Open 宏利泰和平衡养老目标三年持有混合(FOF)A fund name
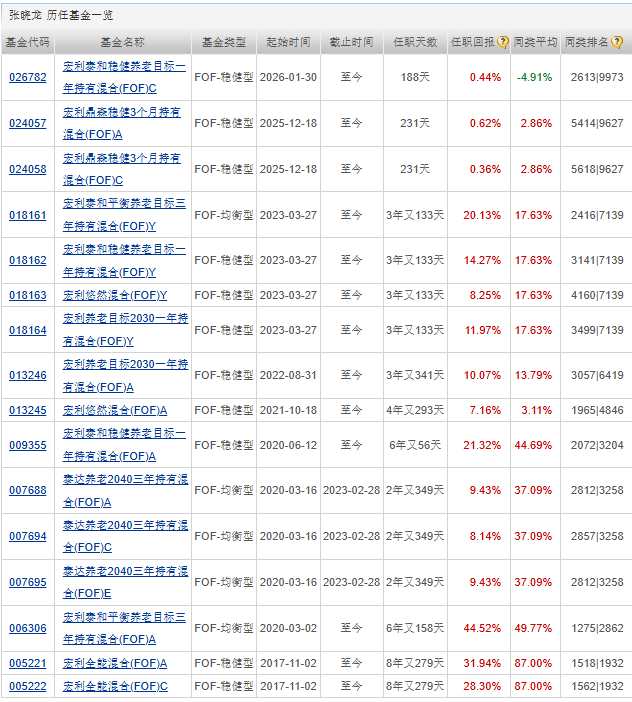Screen dimensions: 632x702 click(x=124, y=628)
